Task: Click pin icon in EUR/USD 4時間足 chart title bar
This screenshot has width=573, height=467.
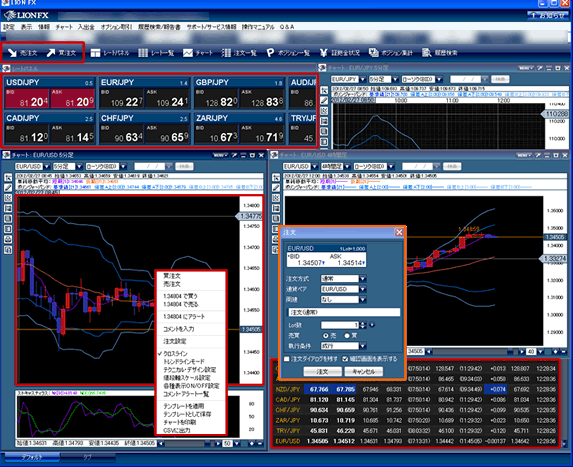Action: click(x=538, y=155)
